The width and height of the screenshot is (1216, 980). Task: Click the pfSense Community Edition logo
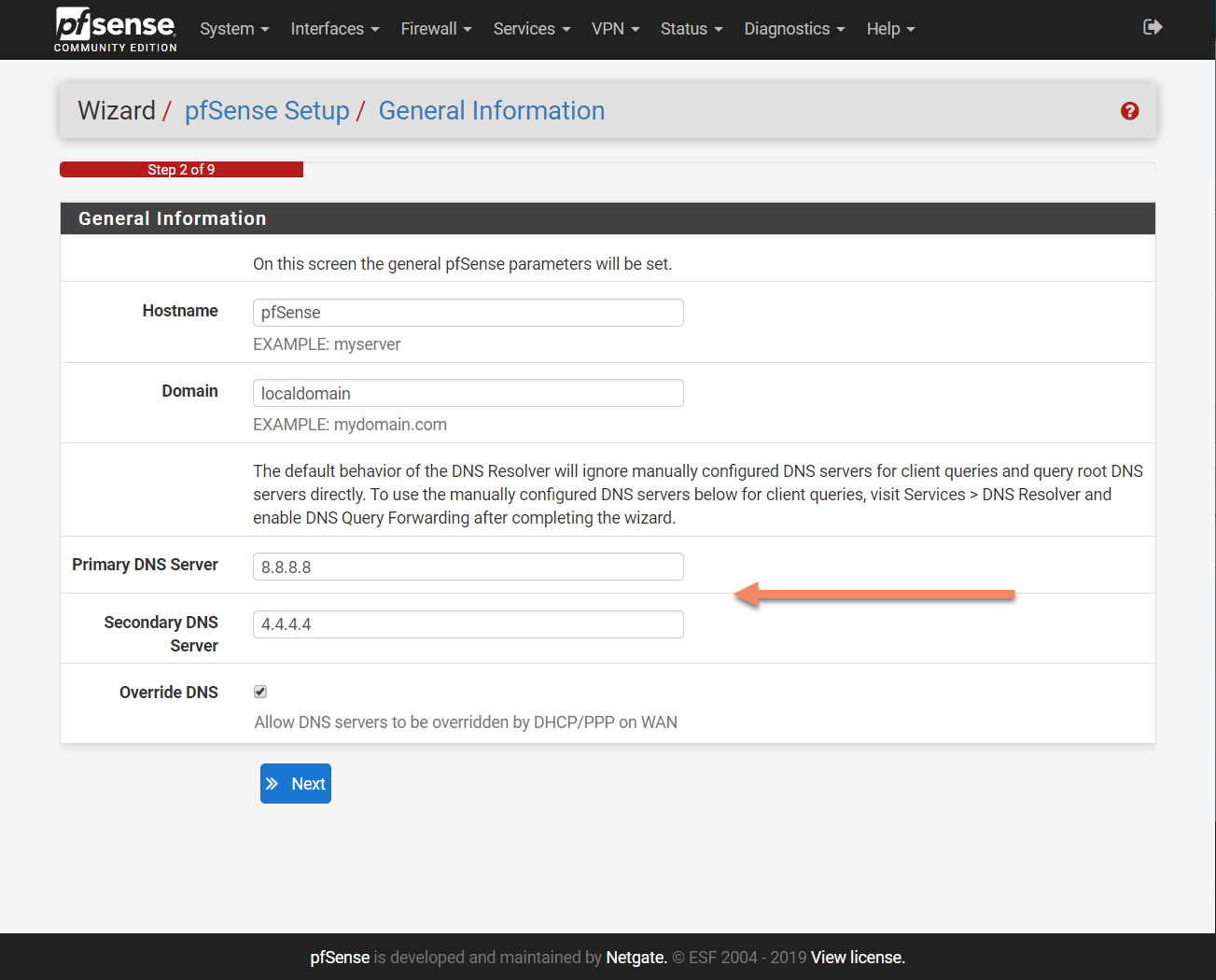click(116, 29)
